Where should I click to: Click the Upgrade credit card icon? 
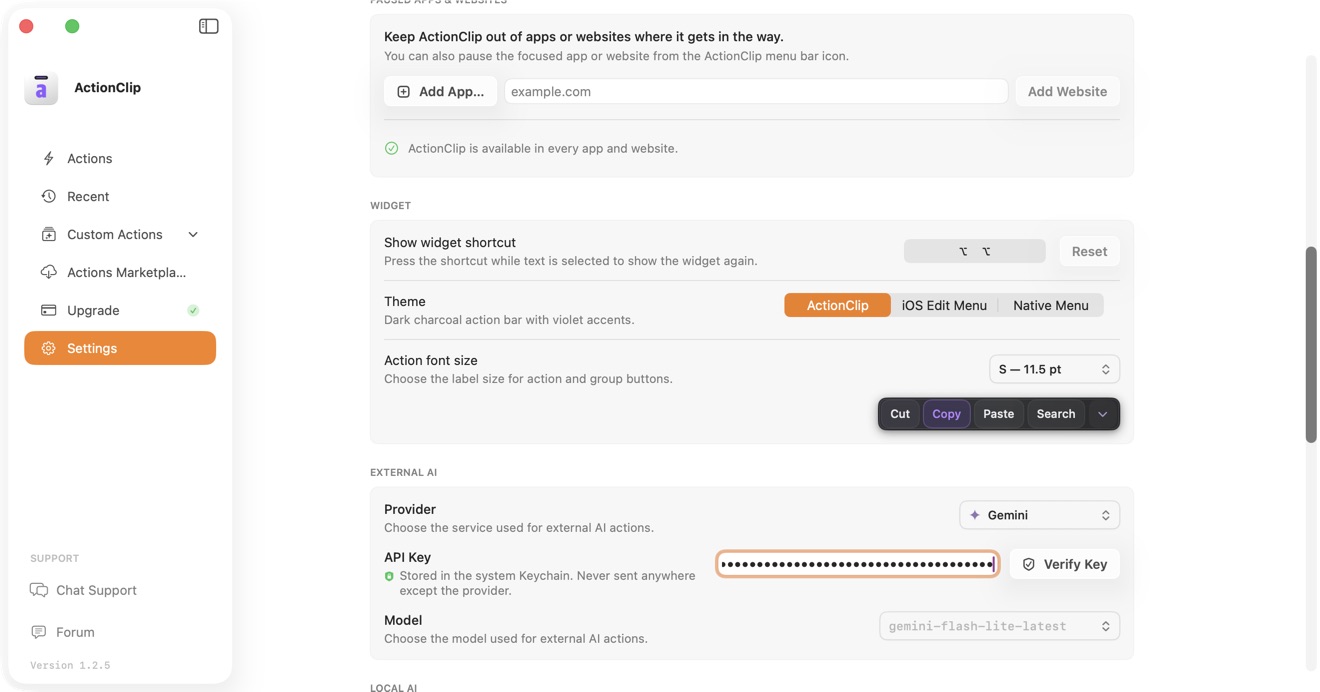tap(48, 310)
